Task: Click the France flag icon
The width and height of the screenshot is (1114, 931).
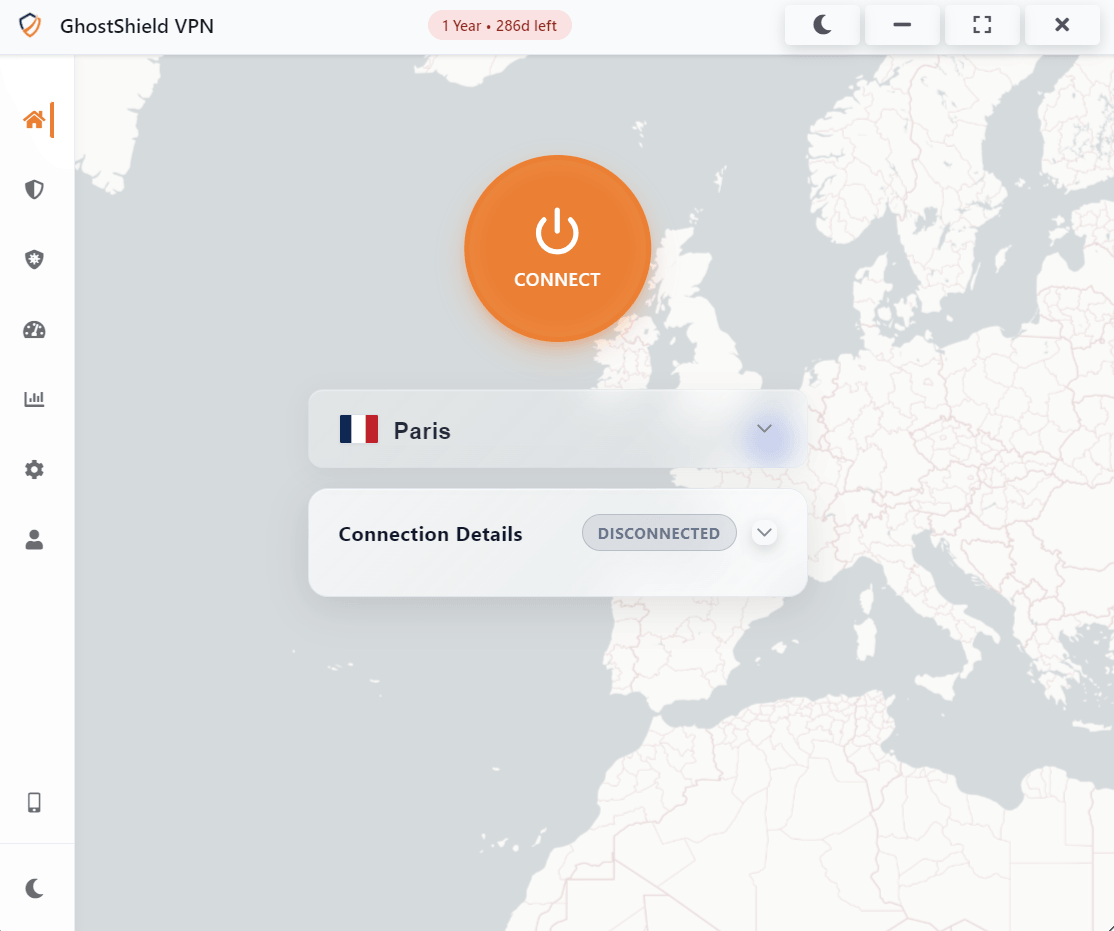Action: (358, 429)
